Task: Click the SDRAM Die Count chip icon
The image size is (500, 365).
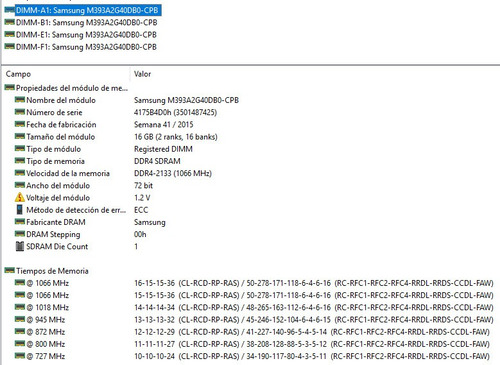Action: [x=20, y=246]
